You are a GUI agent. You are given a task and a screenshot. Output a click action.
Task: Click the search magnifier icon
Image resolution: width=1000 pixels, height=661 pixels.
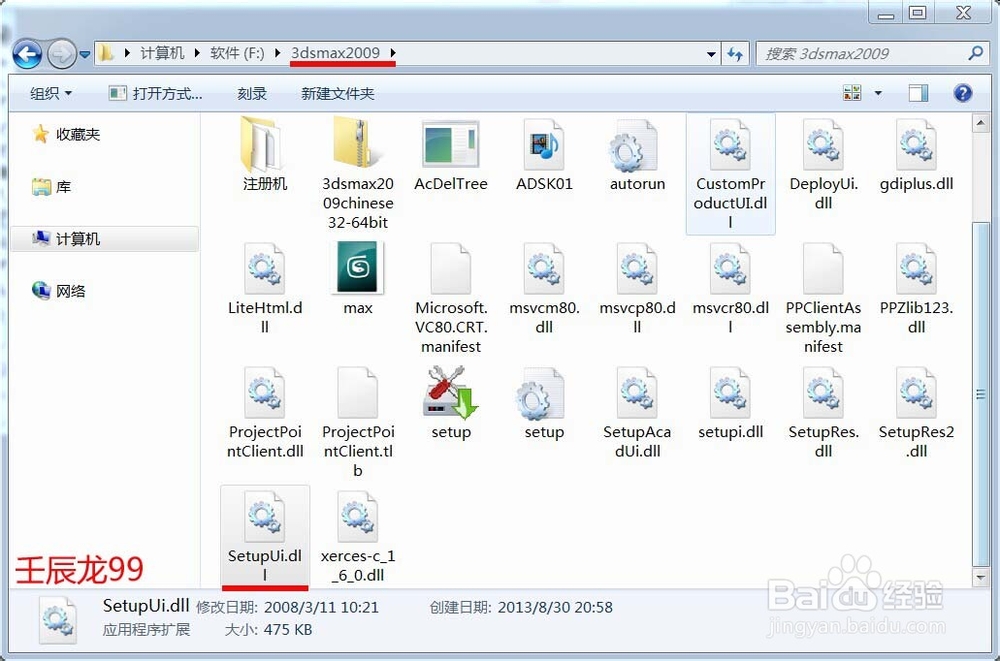click(x=975, y=54)
